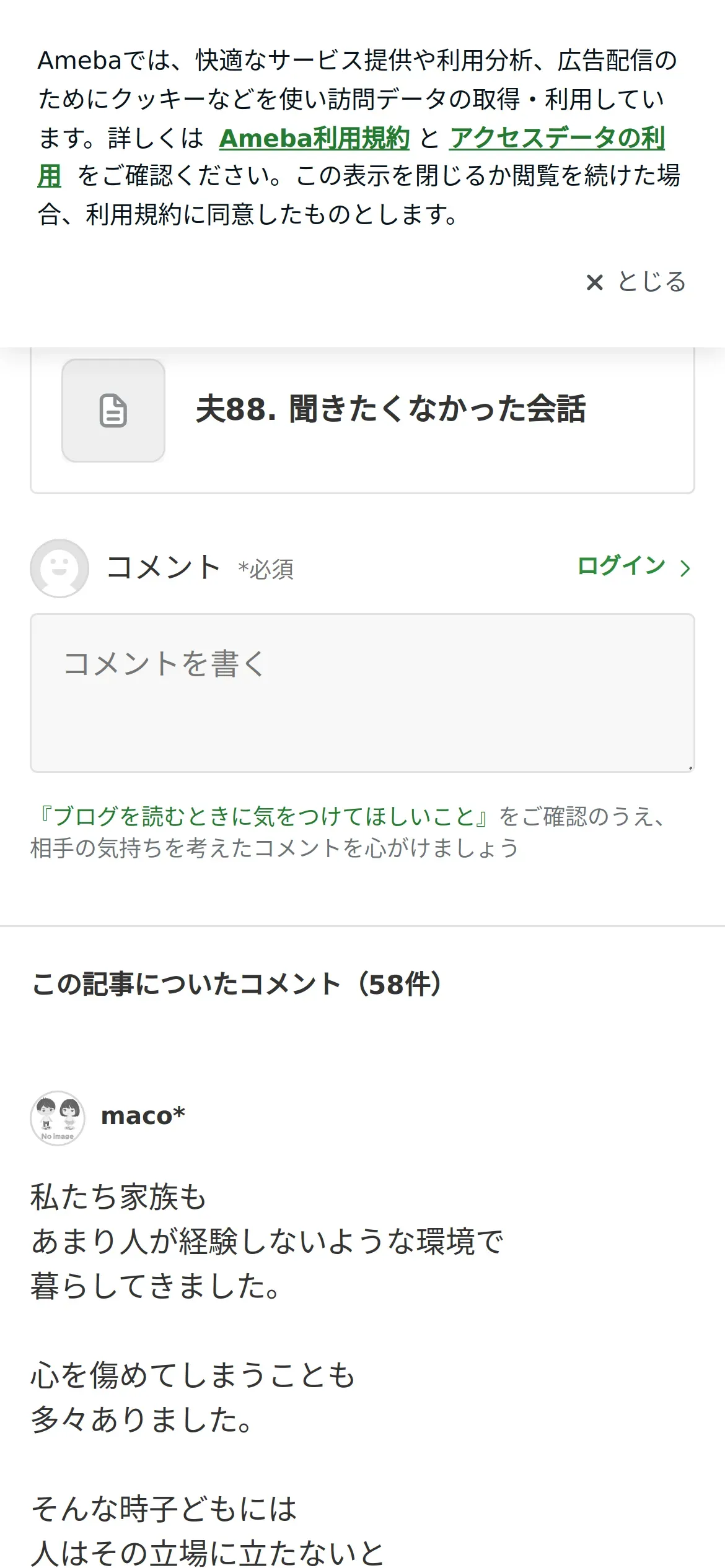Screen dimensions: 725x1568
Task: Focus the コメントを書く text area
Action: pos(362,692)
